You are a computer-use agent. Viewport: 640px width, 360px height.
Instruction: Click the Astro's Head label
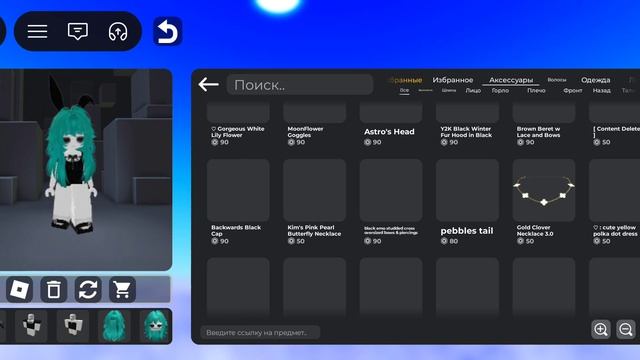(x=389, y=132)
